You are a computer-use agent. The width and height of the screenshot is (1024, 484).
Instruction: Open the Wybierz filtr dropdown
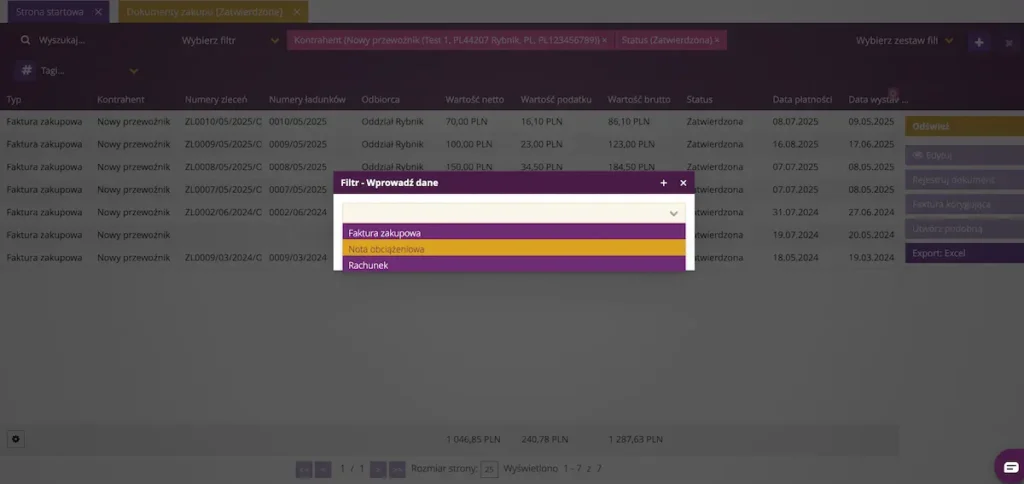[x=231, y=40]
